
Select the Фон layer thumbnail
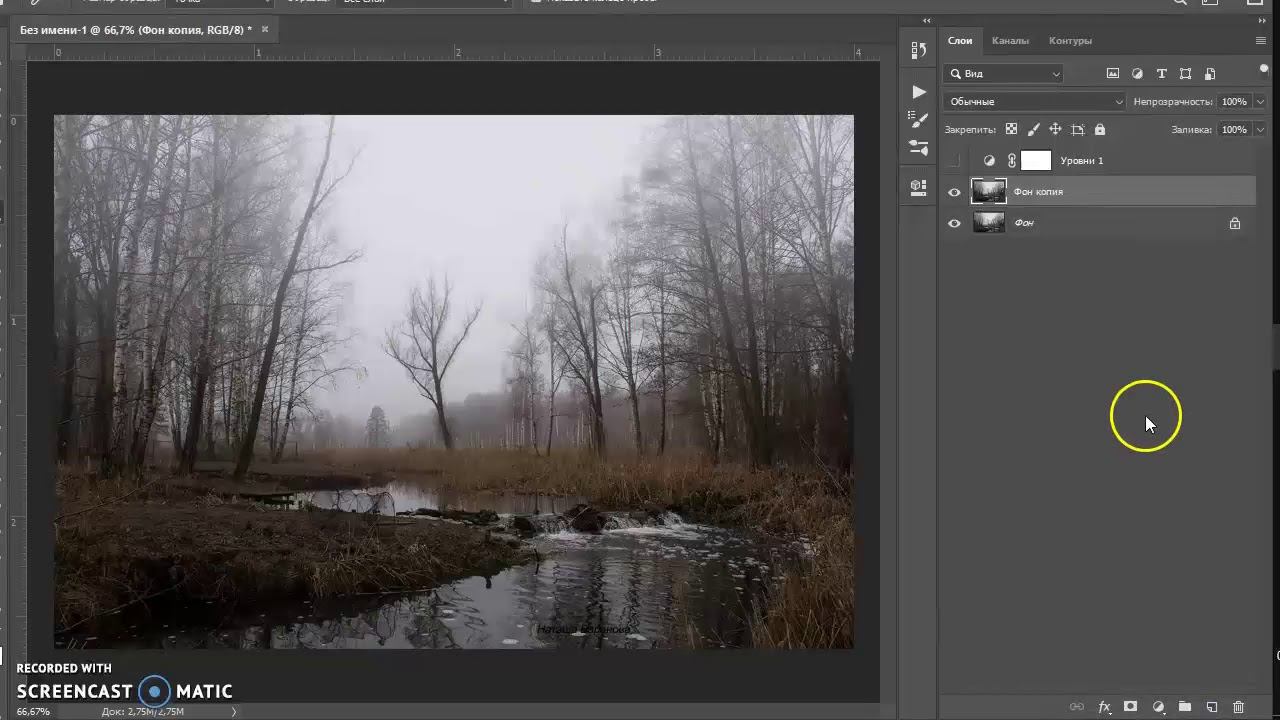[989, 222]
